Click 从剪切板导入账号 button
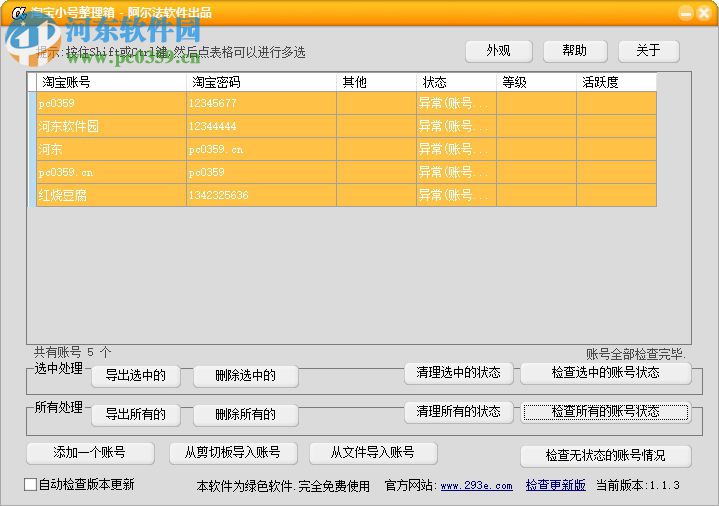Viewport: 719px width, 506px height. 233,453
